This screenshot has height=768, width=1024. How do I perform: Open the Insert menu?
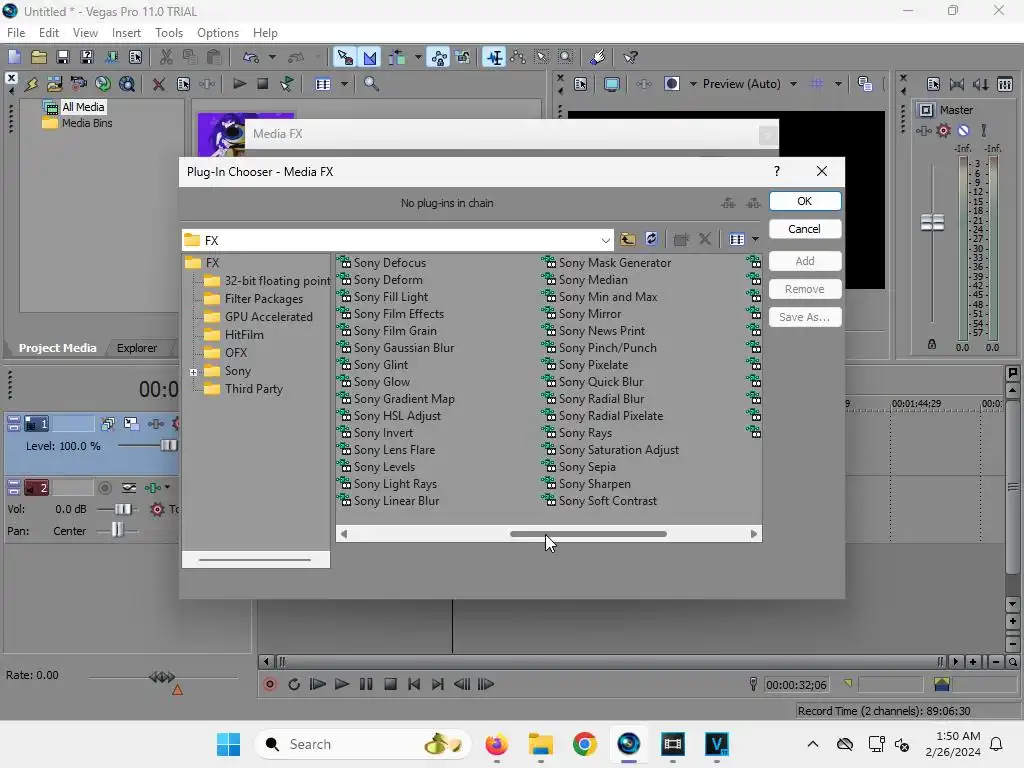pos(126,33)
